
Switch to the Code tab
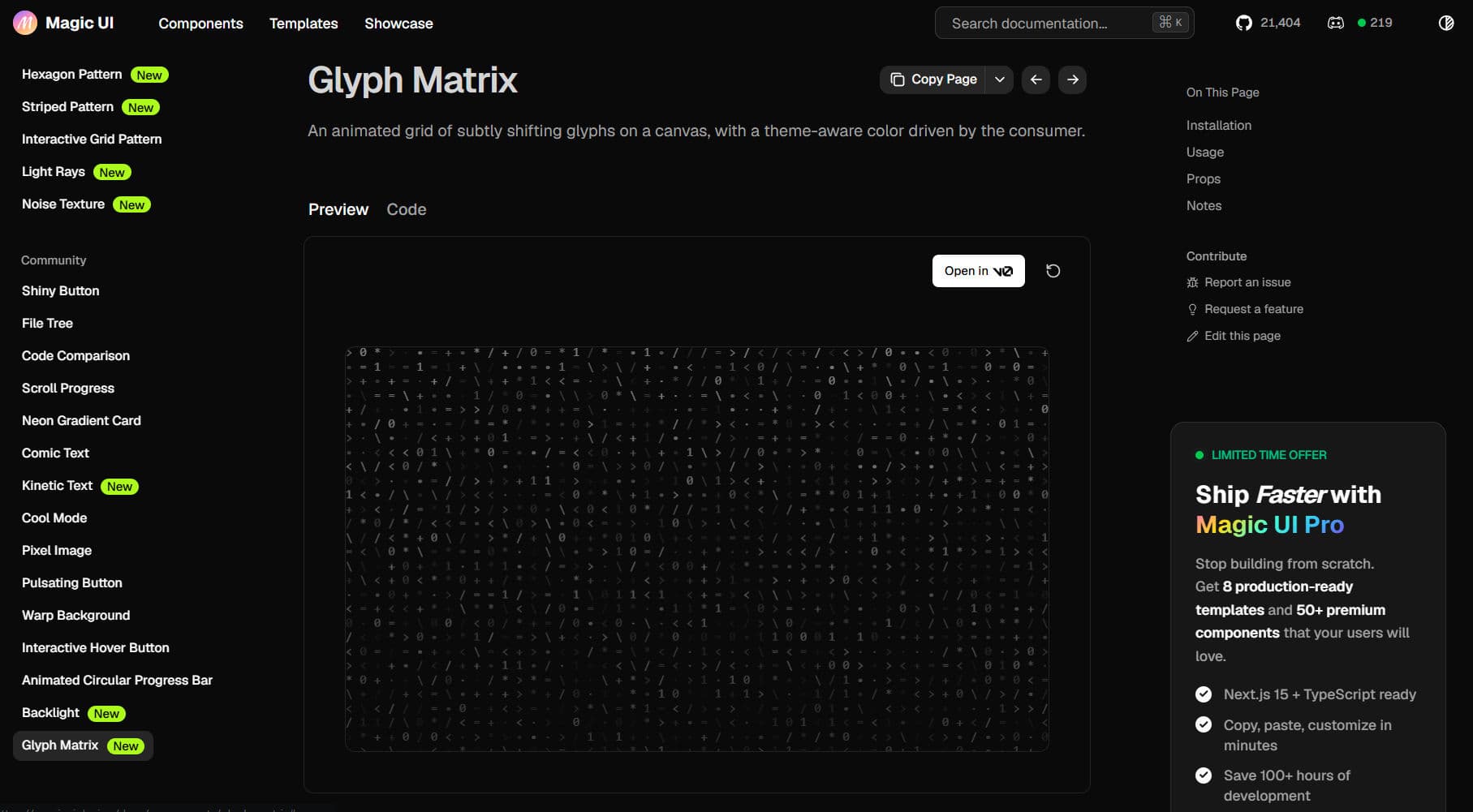406,209
